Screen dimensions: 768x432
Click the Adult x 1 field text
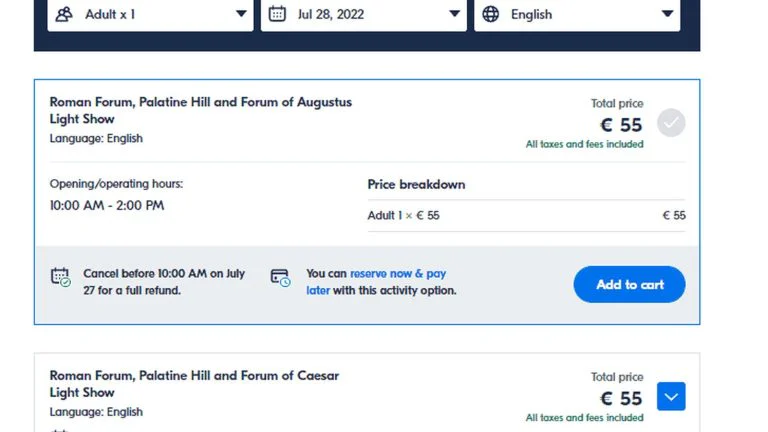pos(110,14)
